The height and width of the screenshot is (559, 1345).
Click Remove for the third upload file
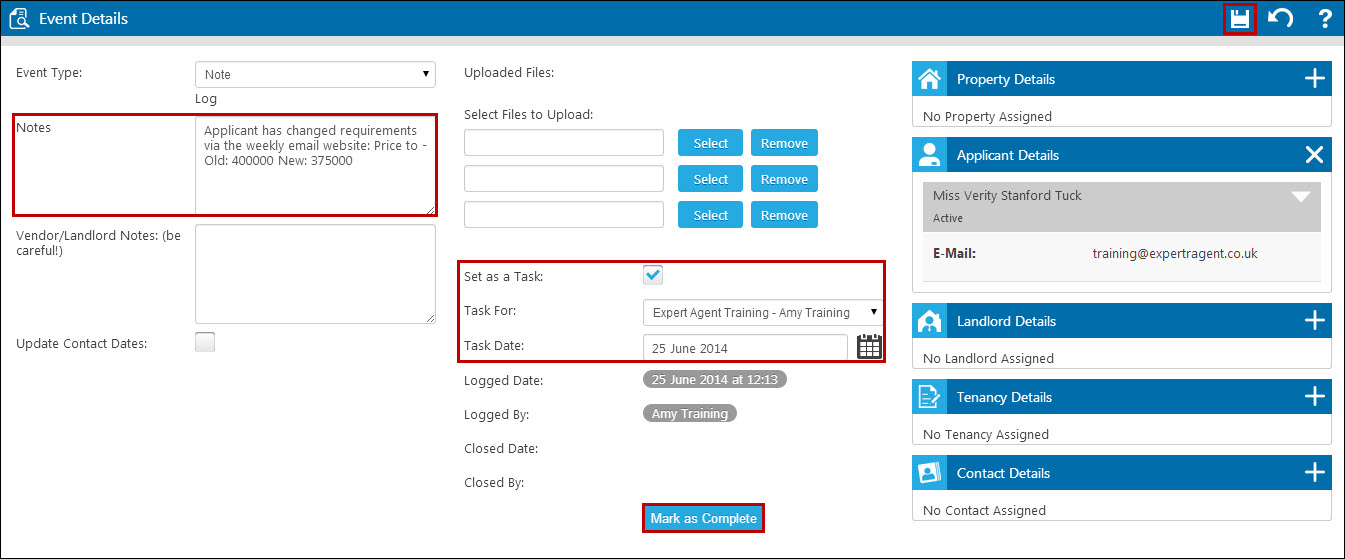(x=784, y=215)
